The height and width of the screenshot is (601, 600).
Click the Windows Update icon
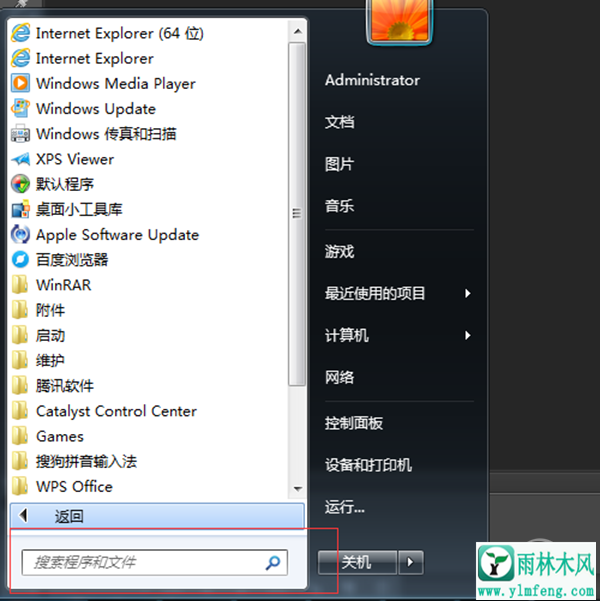coord(20,108)
